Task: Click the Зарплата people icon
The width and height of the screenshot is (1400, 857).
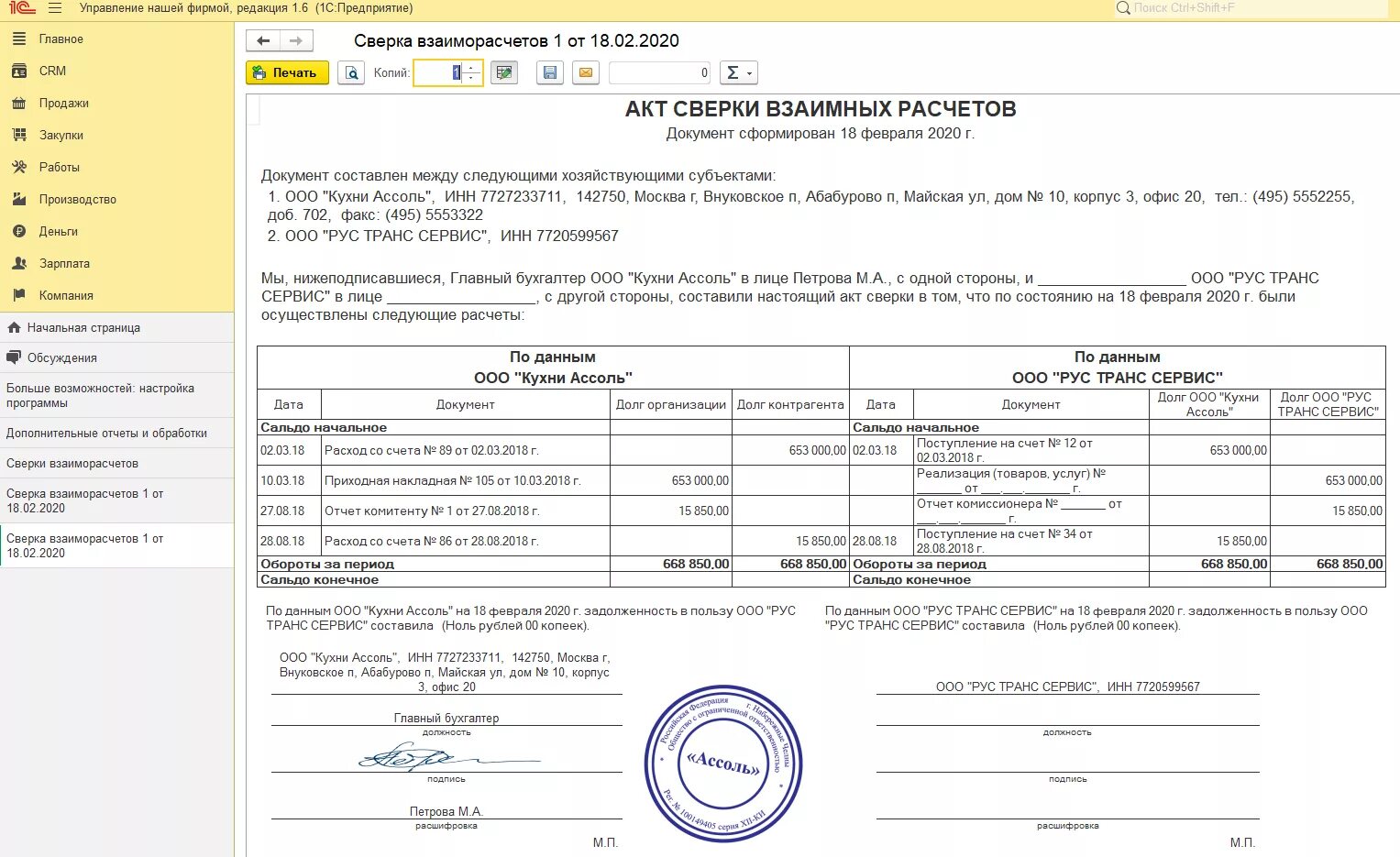Action: 19,263
